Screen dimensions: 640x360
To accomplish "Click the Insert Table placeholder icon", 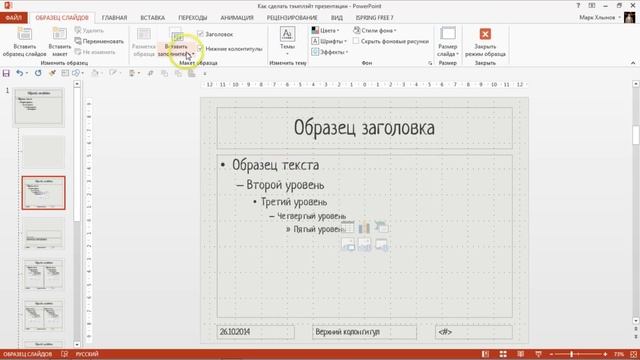I will pos(348,227).
